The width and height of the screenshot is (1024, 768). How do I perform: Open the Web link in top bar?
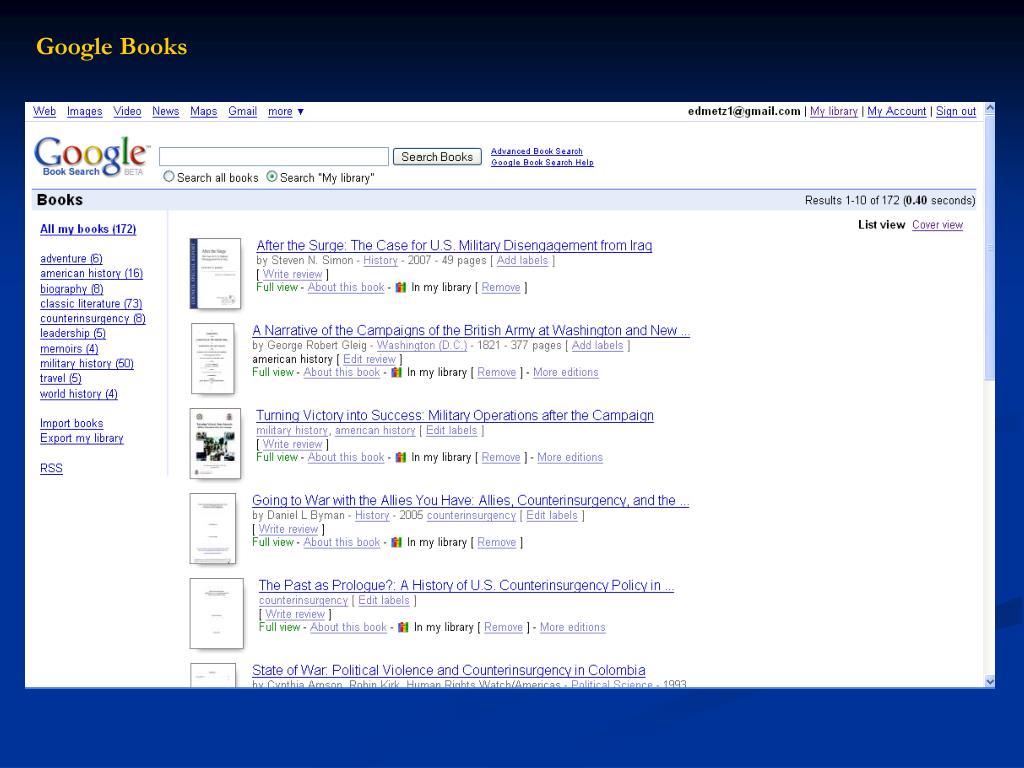coord(44,112)
